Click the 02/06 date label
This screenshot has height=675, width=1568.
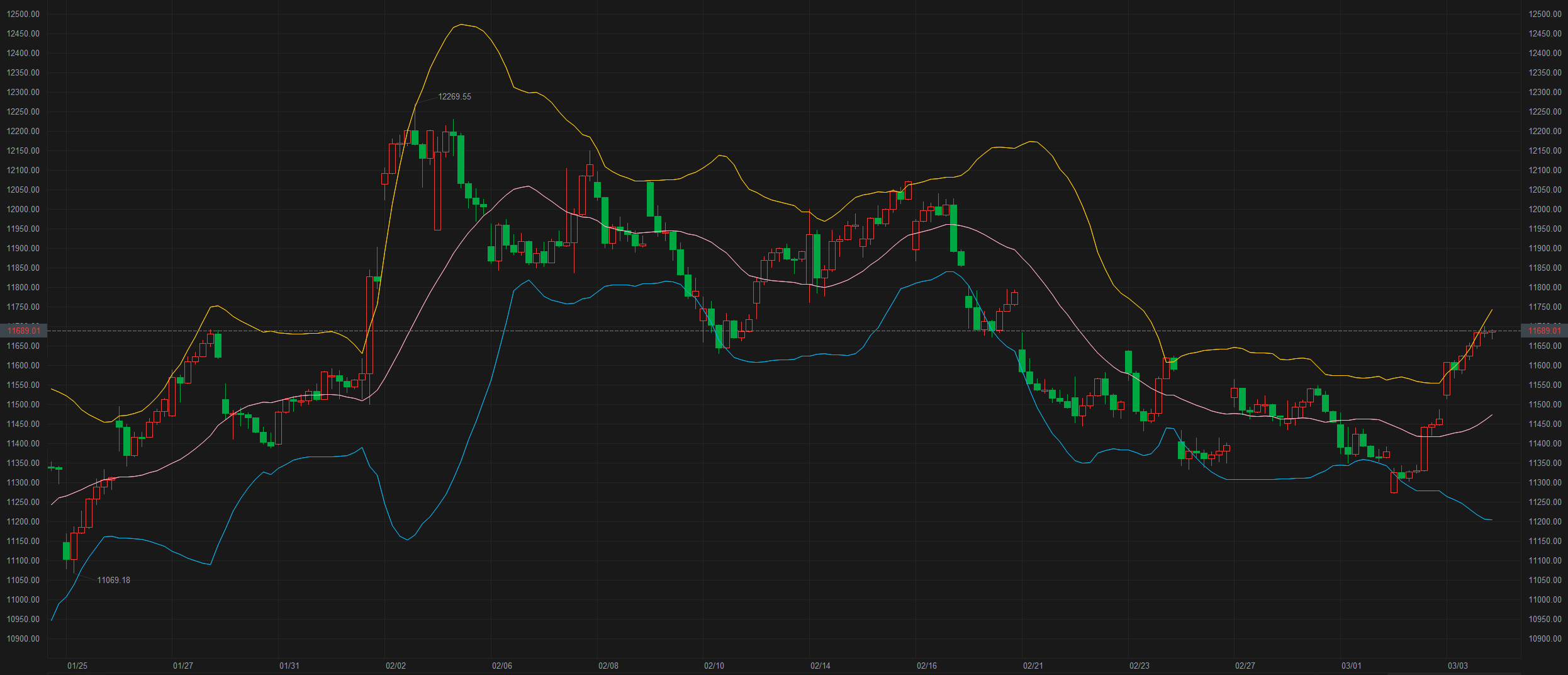(502, 666)
